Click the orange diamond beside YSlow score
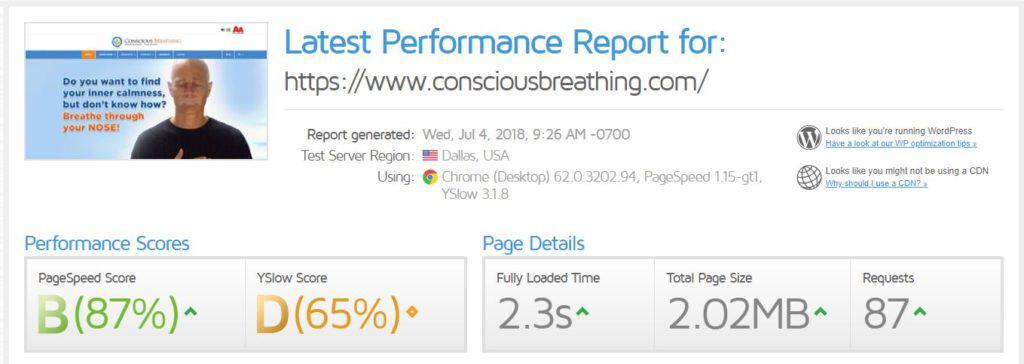The image size is (1024, 364). tap(411, 312)
